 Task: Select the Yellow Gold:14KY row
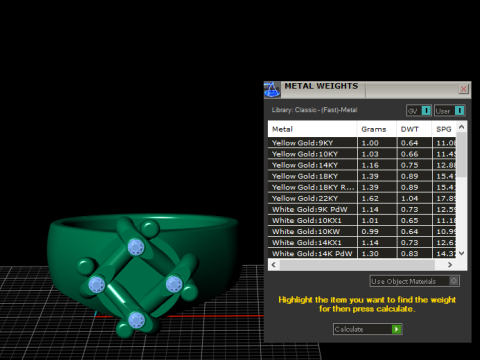pos(362,165)
